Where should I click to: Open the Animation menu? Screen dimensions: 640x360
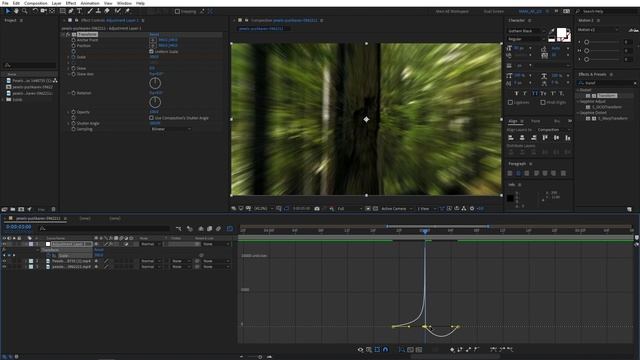click(90, 3)
